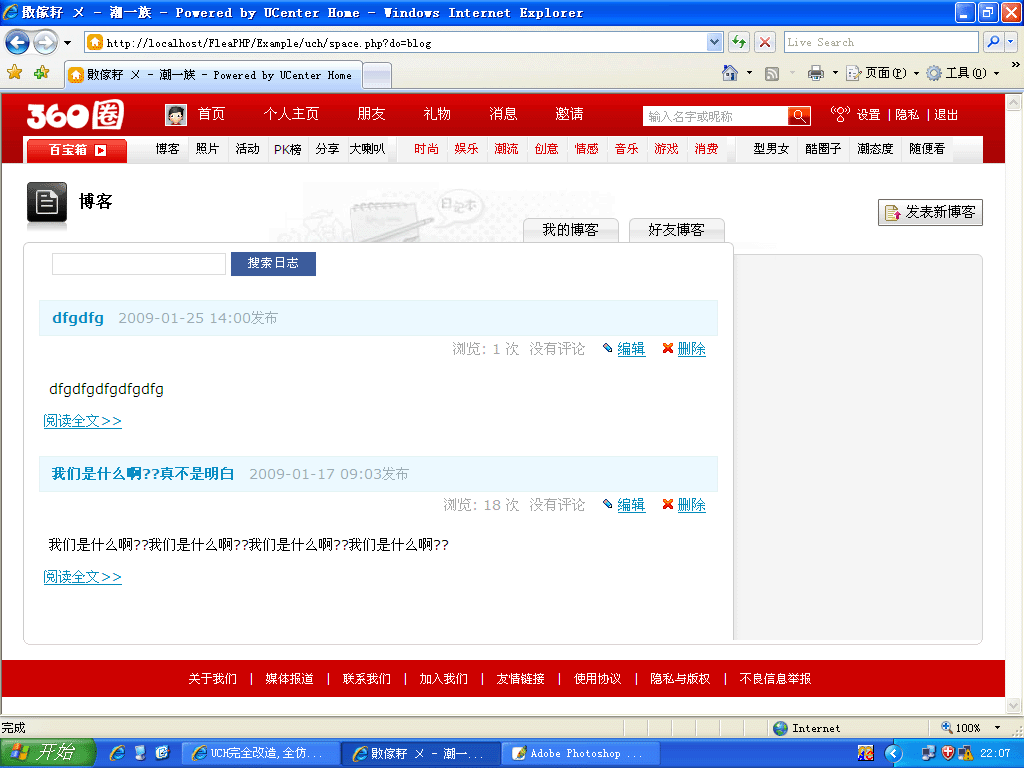Click the RSS feeds icon
Viewport: 1024px width, 768px height.
[x=772, y=74]
